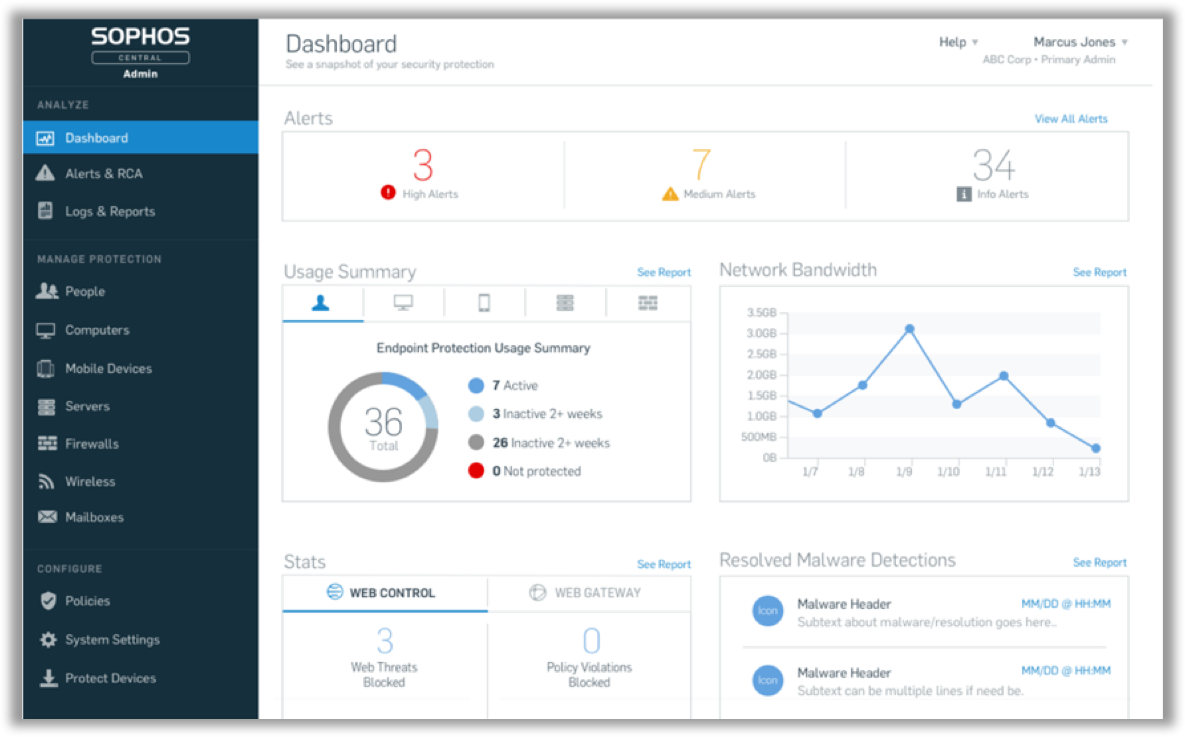Click the Mobile Devices icon in sidebar

[x=45, y=368]
